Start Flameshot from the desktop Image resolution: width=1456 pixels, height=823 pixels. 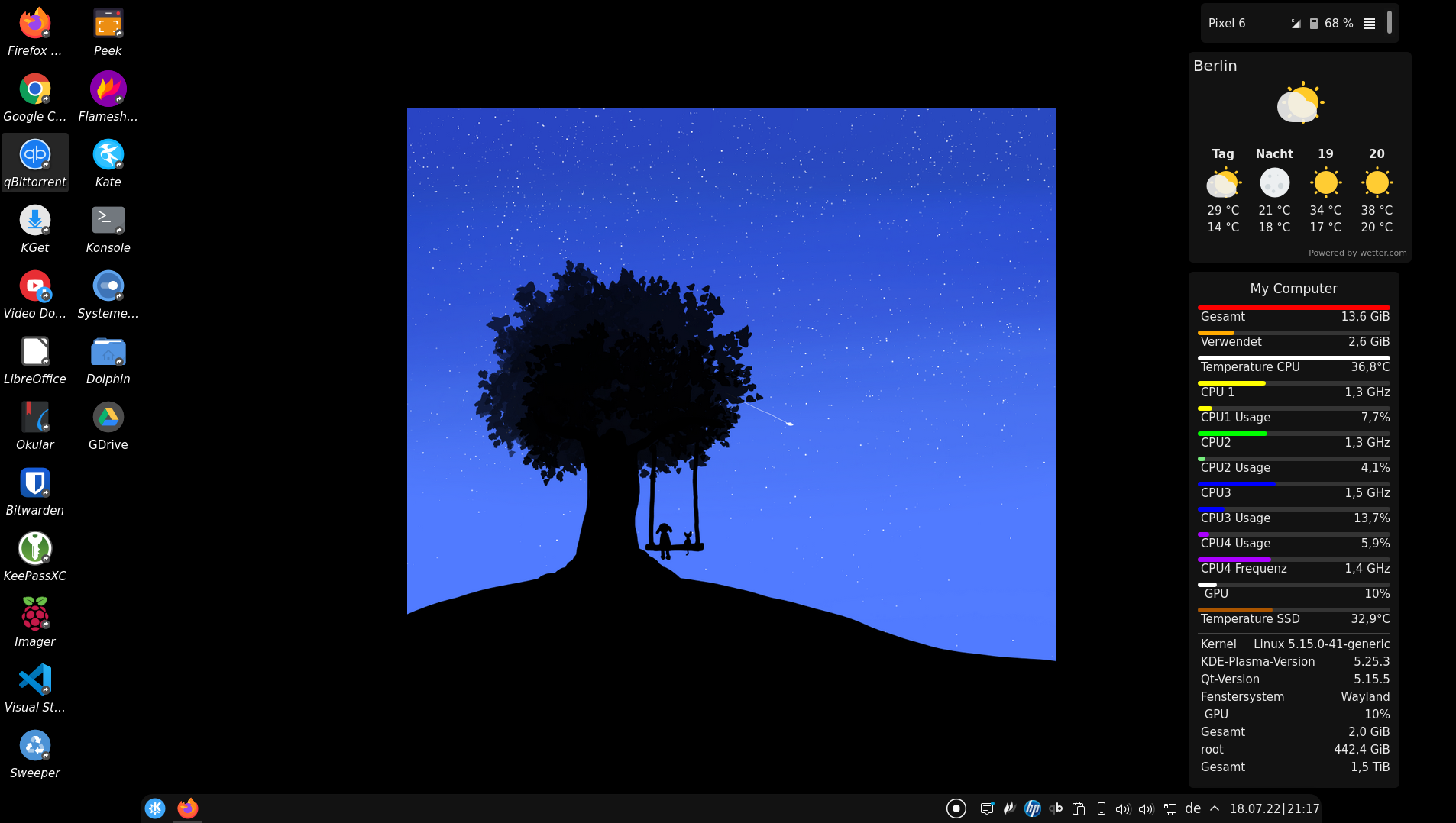[108, 98]
